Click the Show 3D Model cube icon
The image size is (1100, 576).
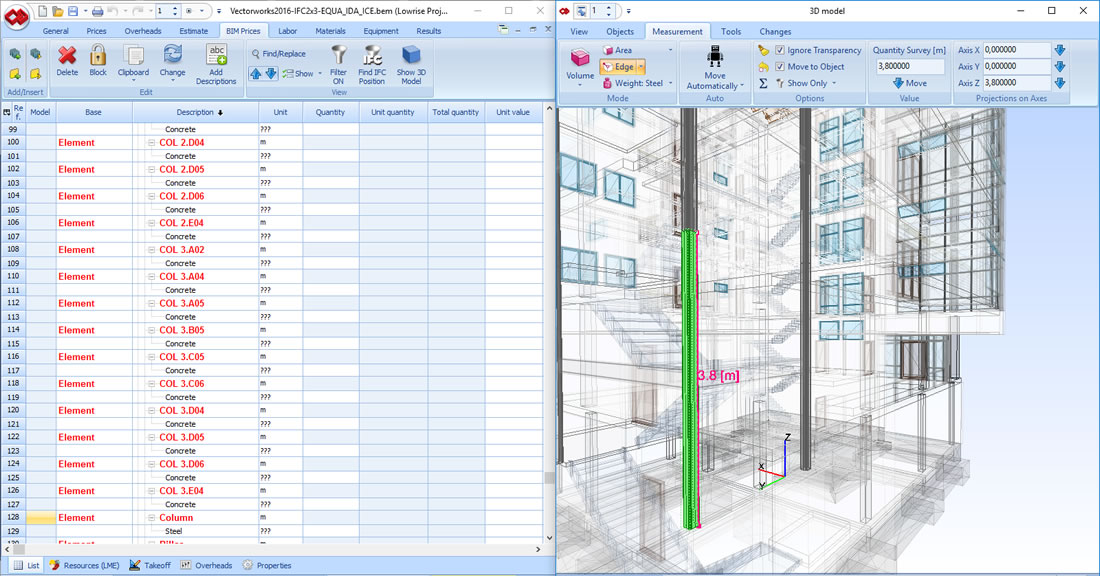click(411, 55)
